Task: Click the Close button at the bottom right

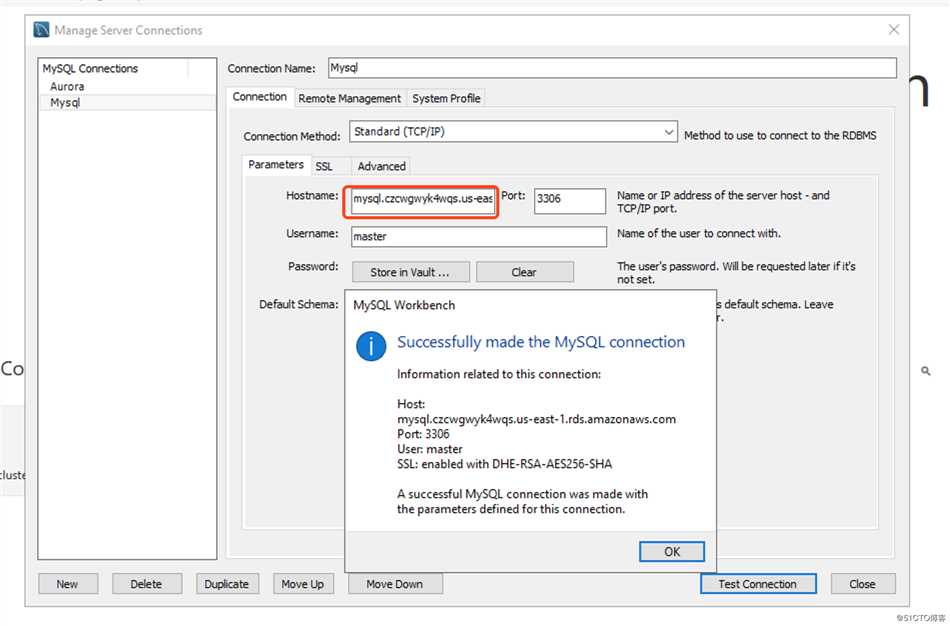Action: [862, 584]
